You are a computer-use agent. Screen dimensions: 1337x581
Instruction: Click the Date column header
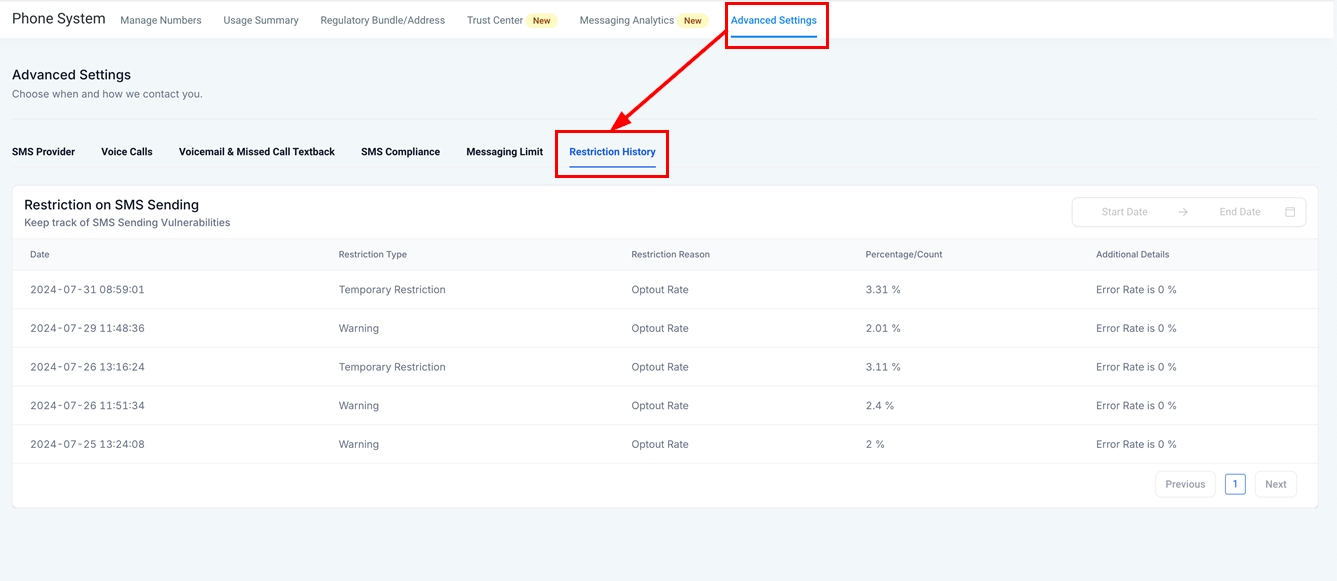(40, 254)
